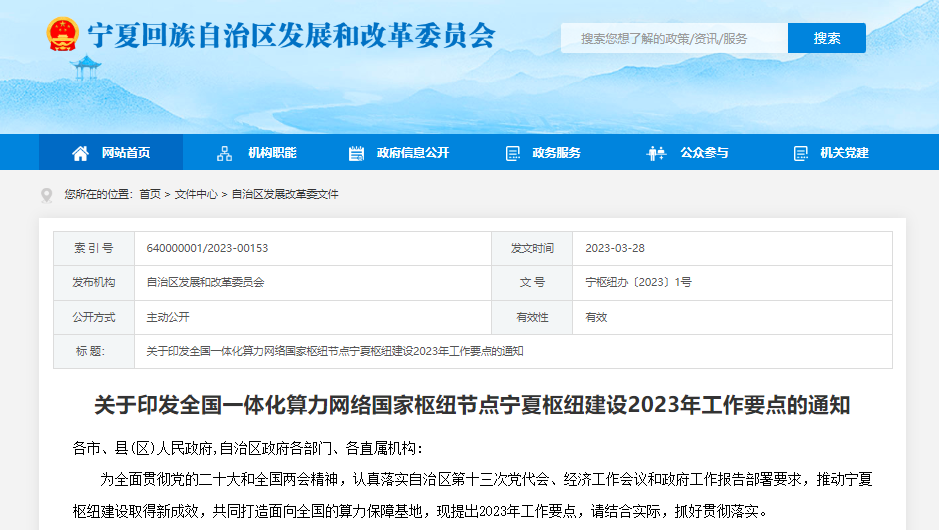Open the 机关党建 menu item
The height and width of the screenshot is (530, 939).
pyautogui.click(x=844, y=153)
